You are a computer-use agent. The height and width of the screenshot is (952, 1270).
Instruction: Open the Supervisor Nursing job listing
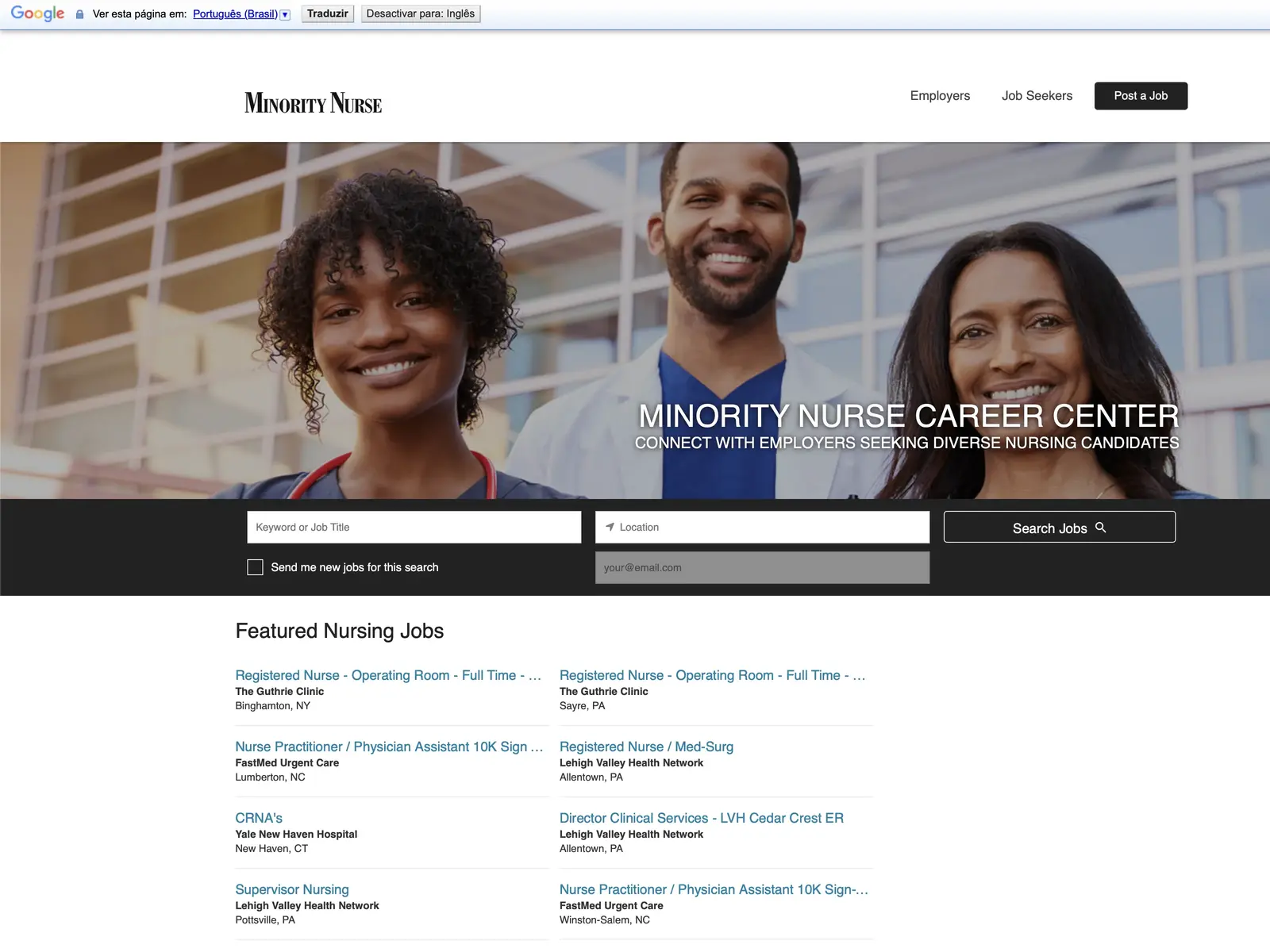(x=292, y=889)
